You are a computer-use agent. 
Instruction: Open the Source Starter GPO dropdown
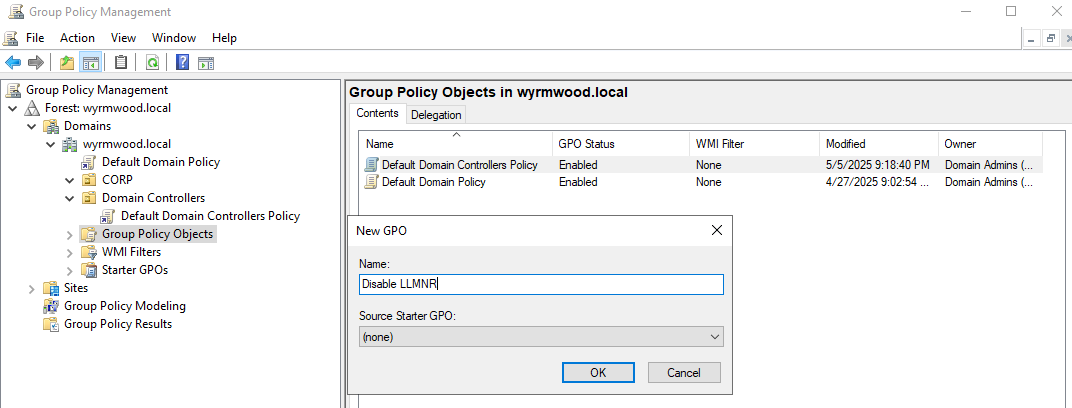tap(540, 337)
